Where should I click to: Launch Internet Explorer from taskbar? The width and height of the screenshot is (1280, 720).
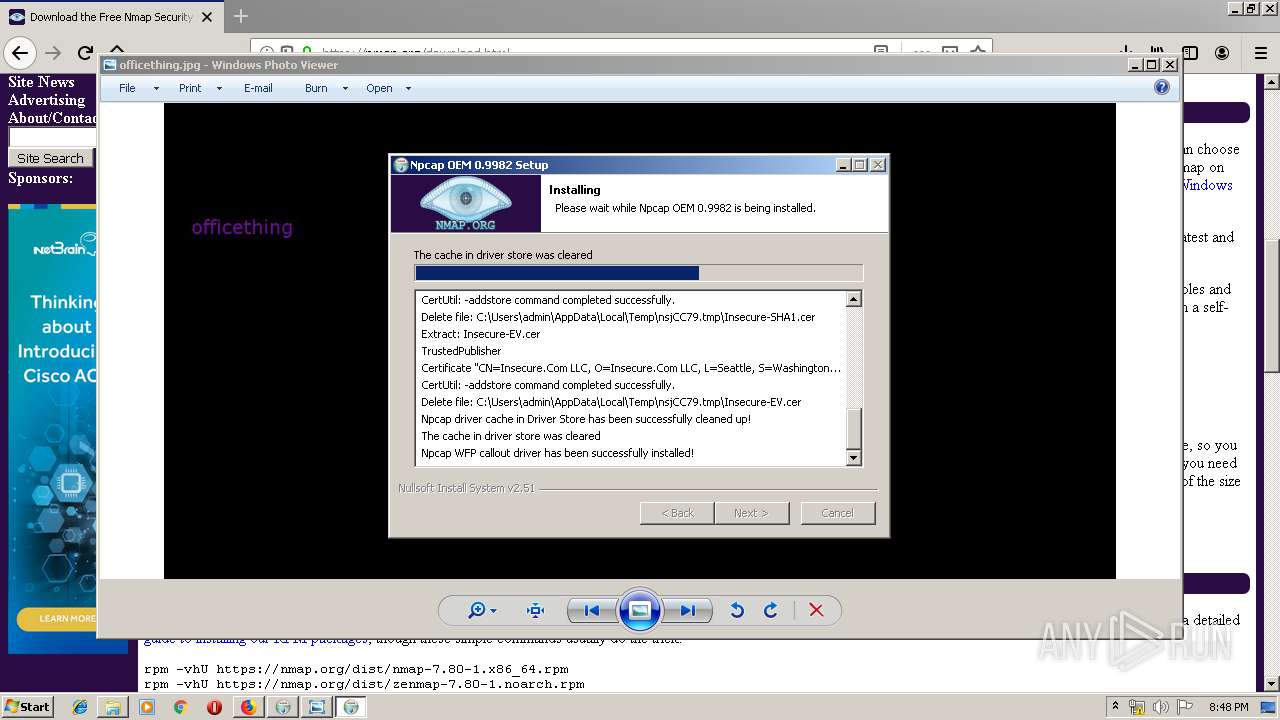pyautogui.click(x=80, y=707)
